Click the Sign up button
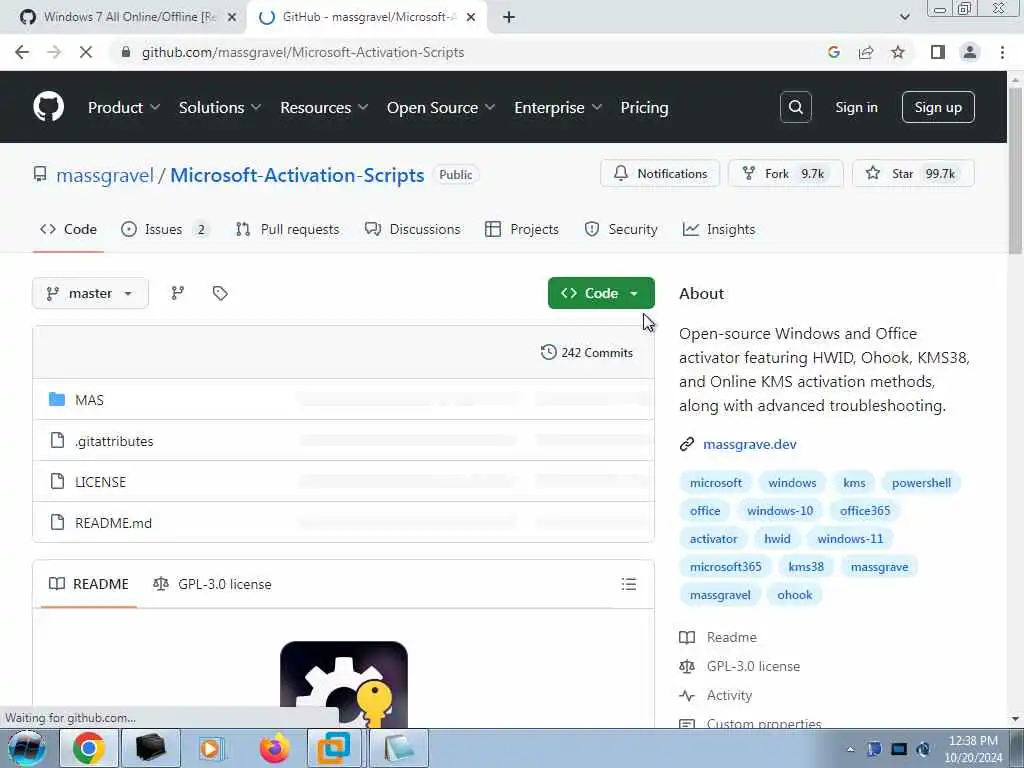Screen dimensions: 1024x768 click(938, 107)
